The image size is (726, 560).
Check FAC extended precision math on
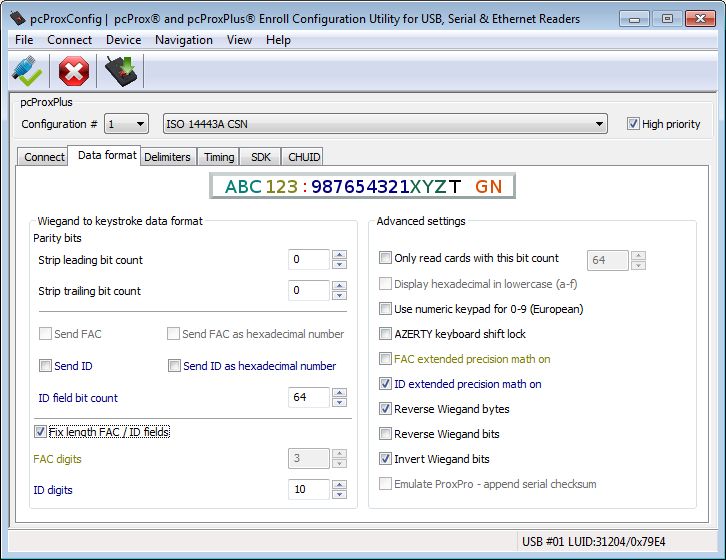[385, 359]
